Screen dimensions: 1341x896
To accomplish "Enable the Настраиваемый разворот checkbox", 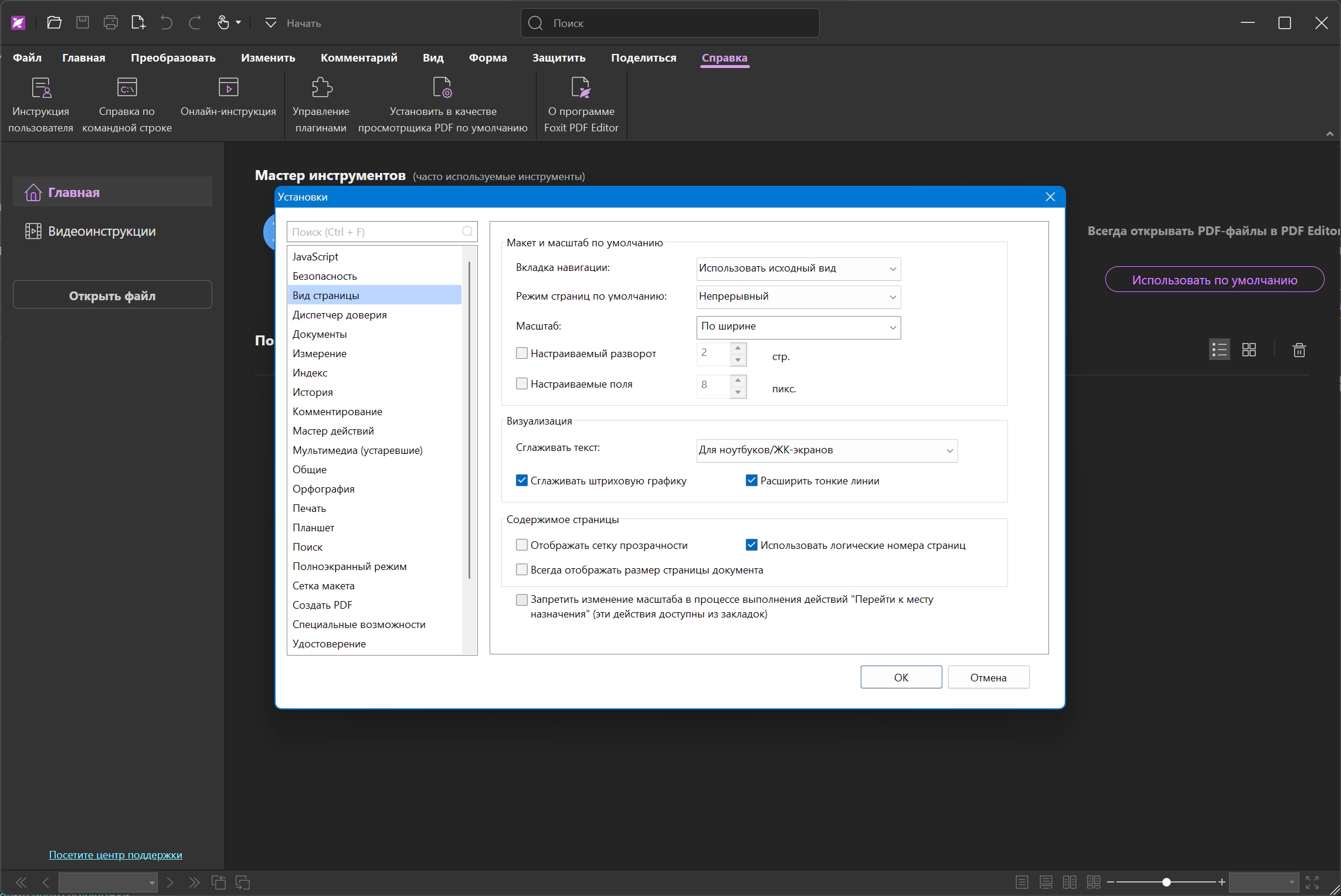I will pos(521,353).
